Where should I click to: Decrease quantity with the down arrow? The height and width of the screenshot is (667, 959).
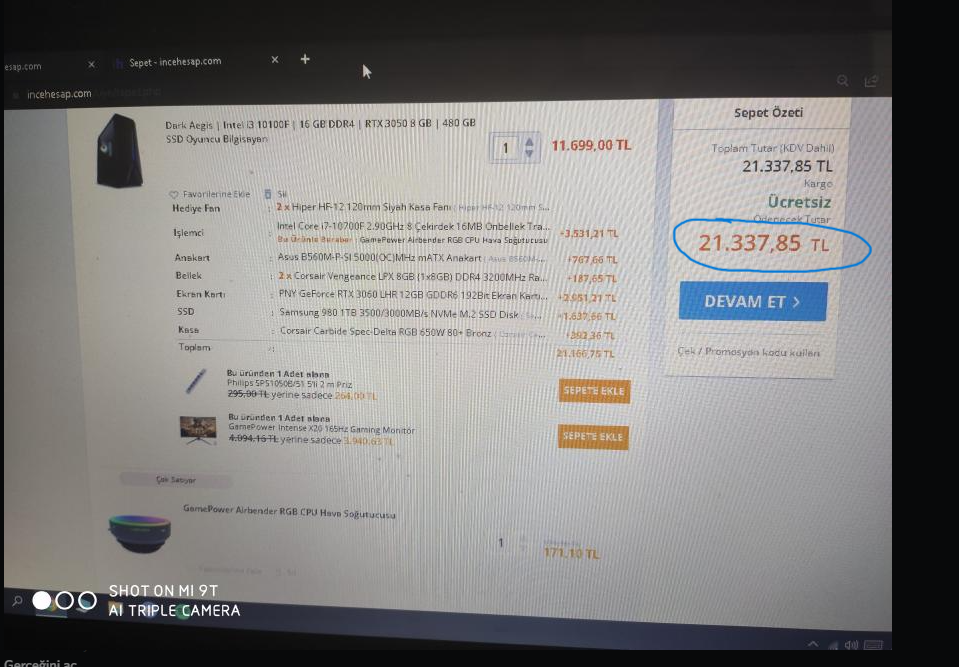click(529, 153)
